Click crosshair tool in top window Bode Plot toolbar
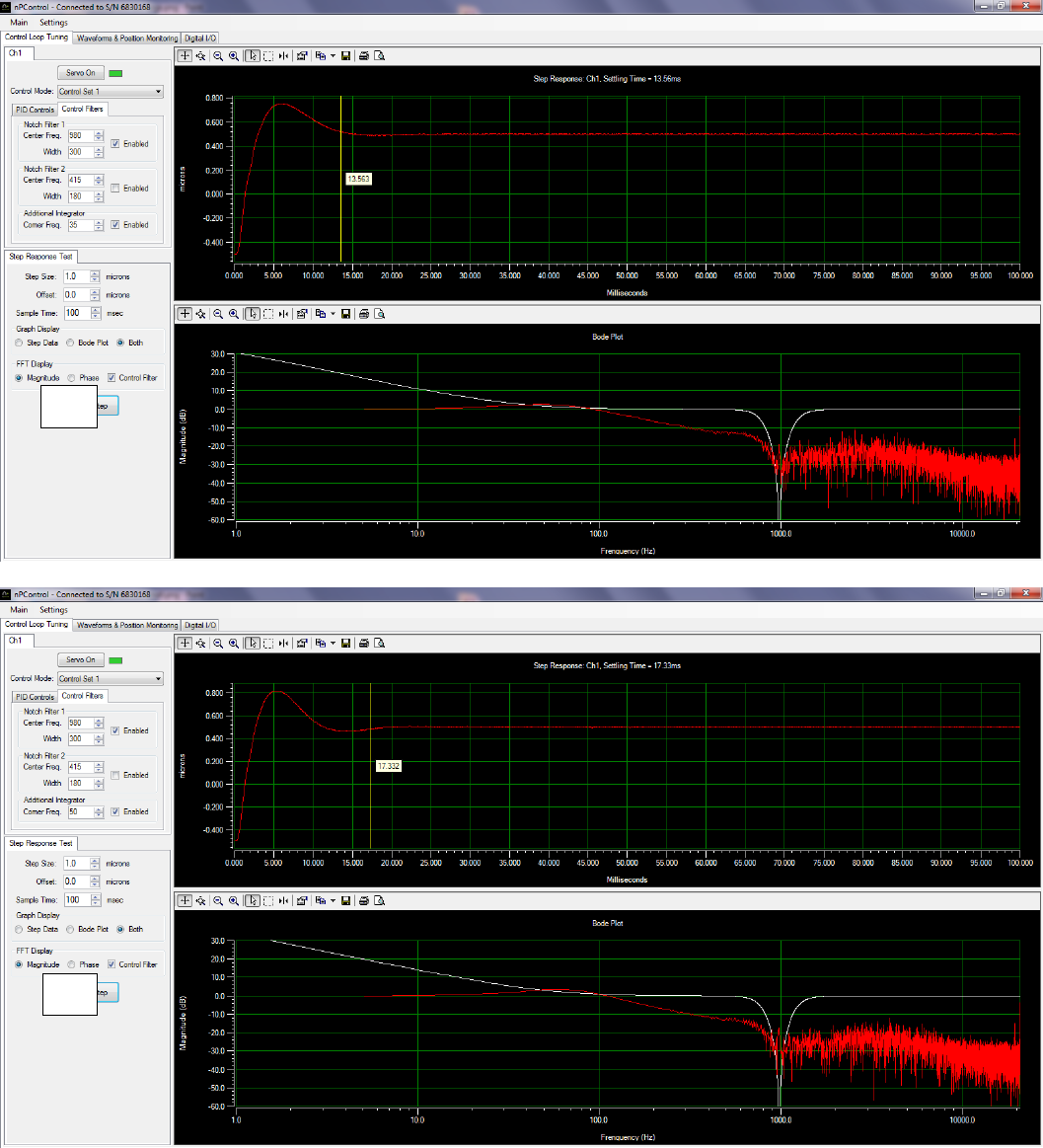The width and height of the screenshot is (1043, 1148). pyautogui.click(x=185, y=313)
